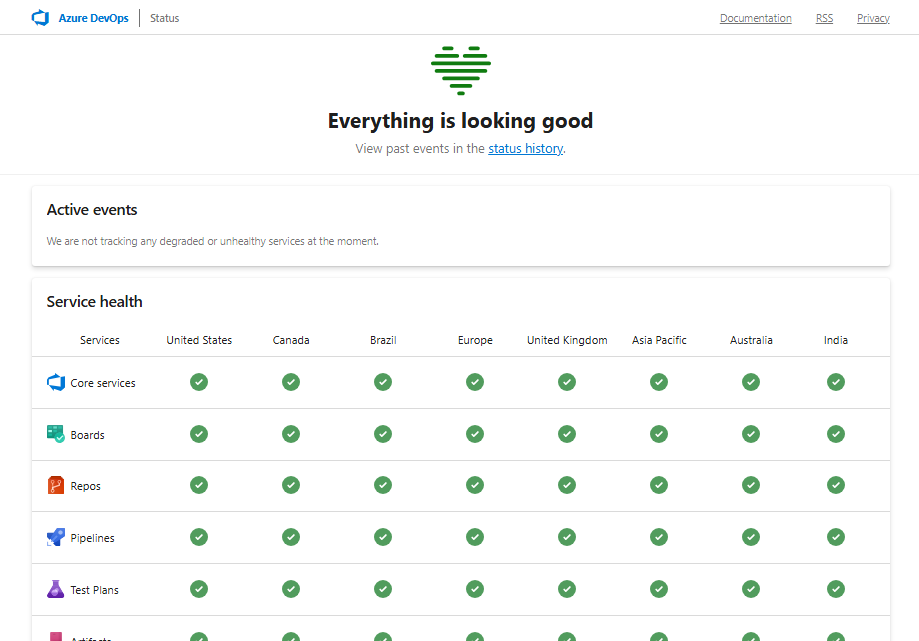
Task: Select the Boards row label
Action: pyautogui.click(x=87, y=435)
